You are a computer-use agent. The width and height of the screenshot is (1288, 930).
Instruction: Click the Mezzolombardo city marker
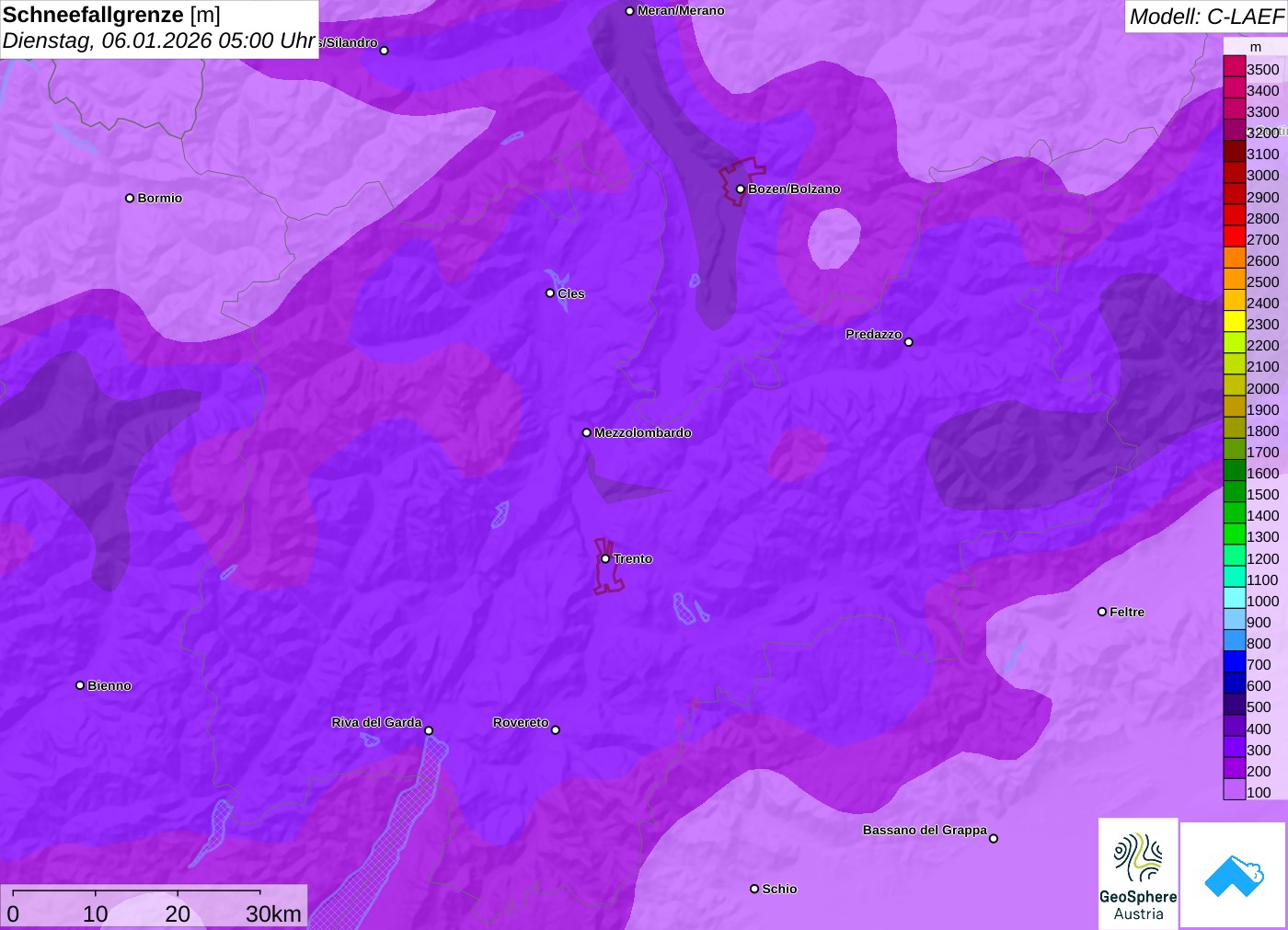[x=587, y=432]
